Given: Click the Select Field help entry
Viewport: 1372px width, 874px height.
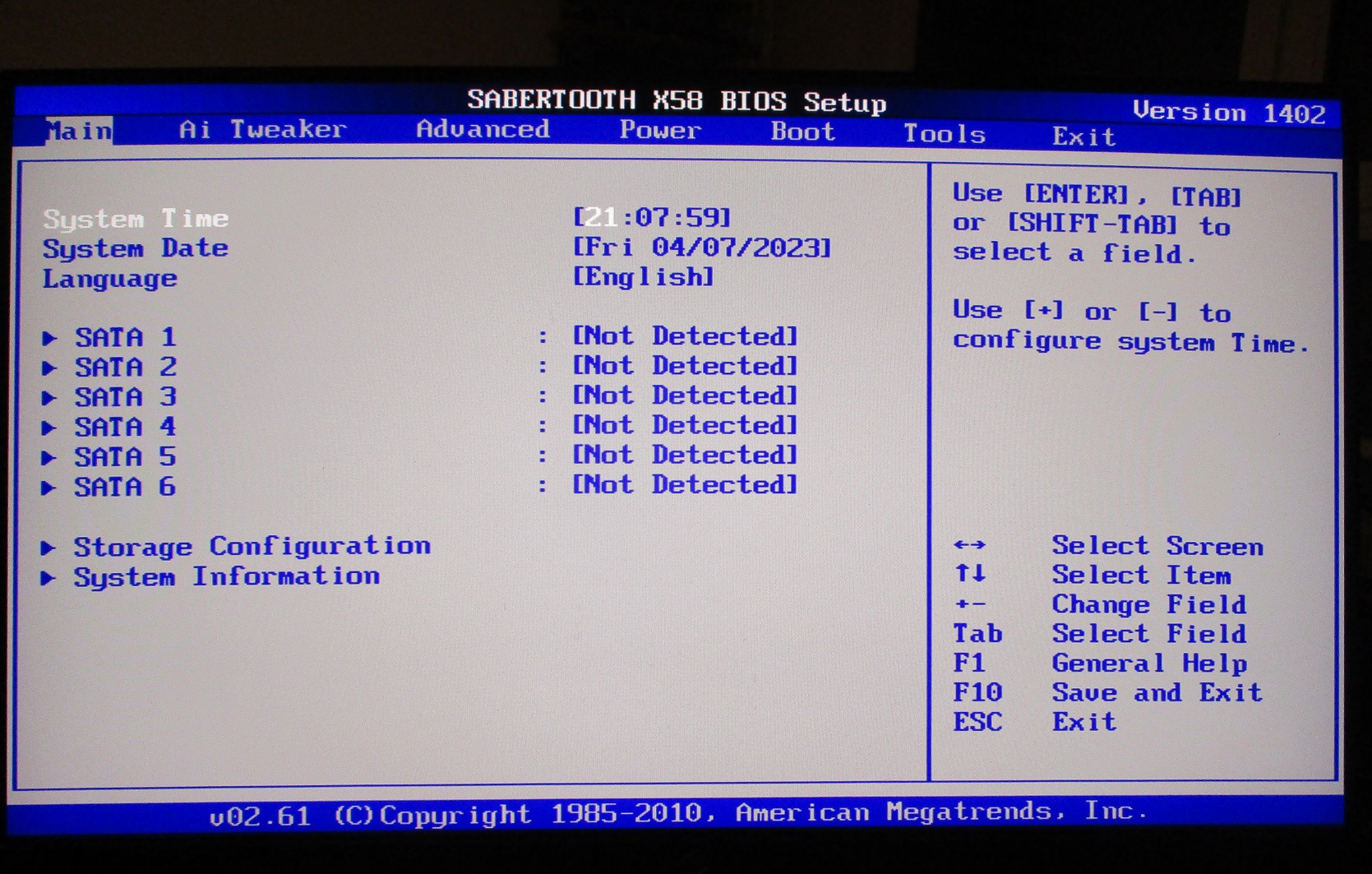Looking at the screenshot, I should click(1150, 634).
